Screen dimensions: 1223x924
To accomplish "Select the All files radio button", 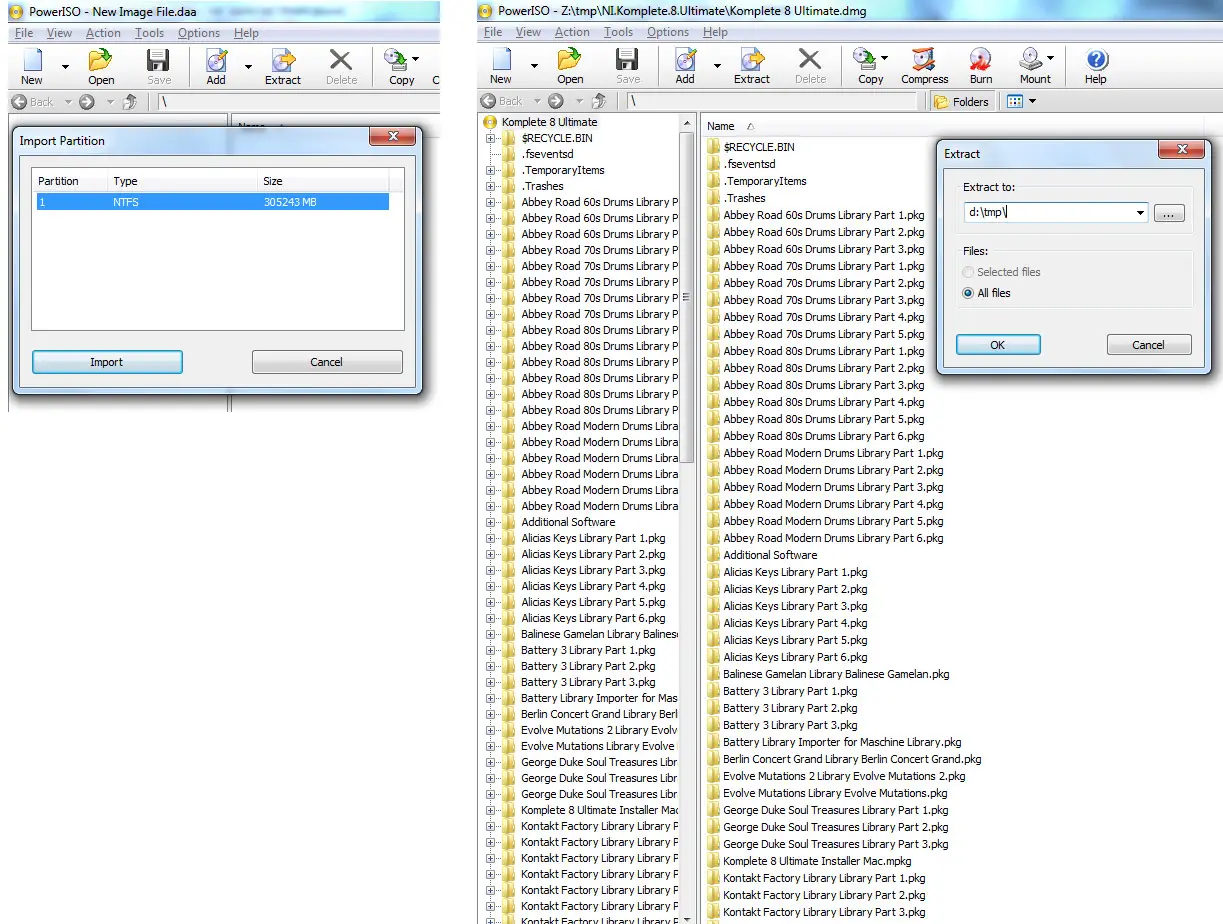I will coord(968,293).
